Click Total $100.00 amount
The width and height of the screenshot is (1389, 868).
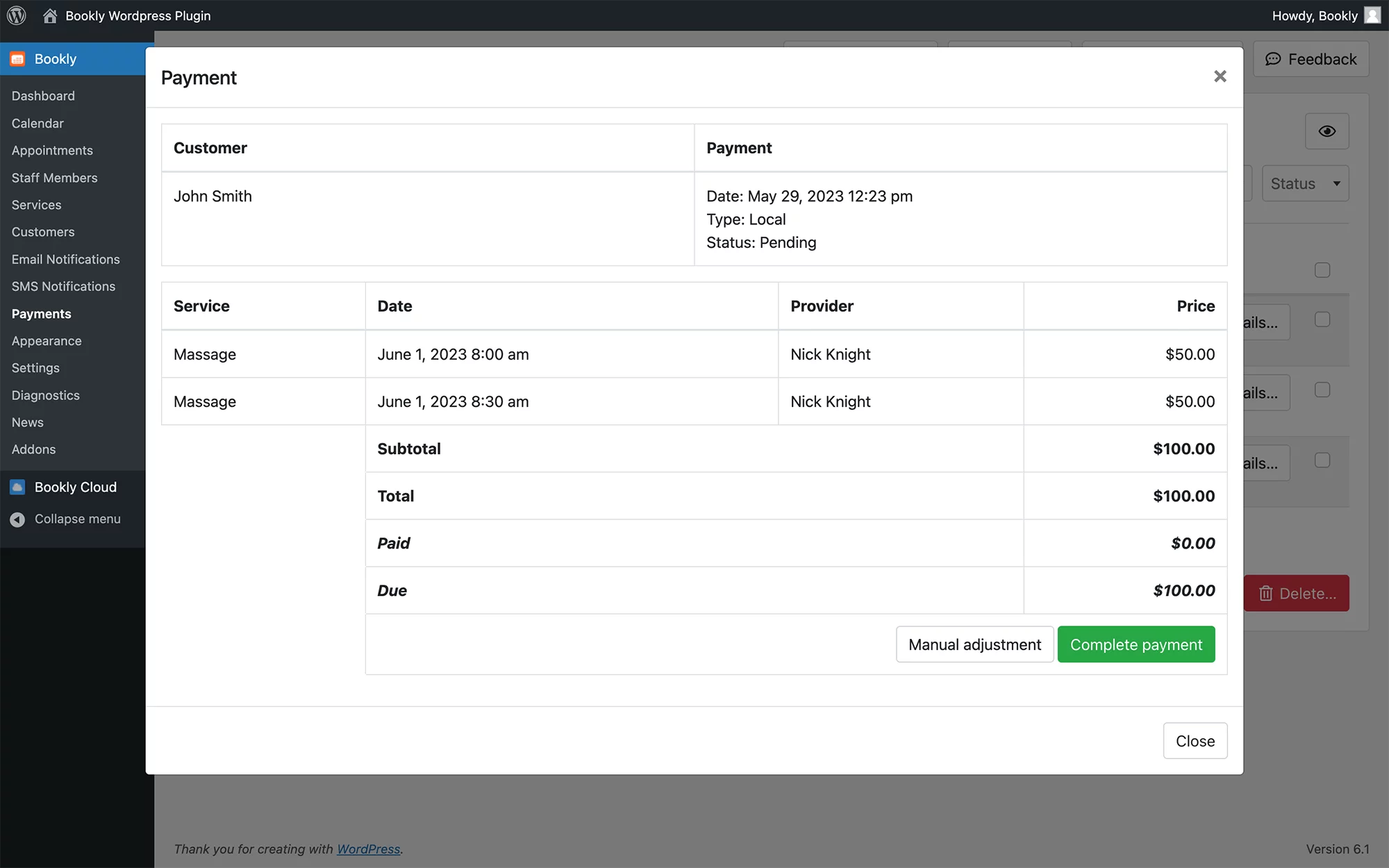1184,496
